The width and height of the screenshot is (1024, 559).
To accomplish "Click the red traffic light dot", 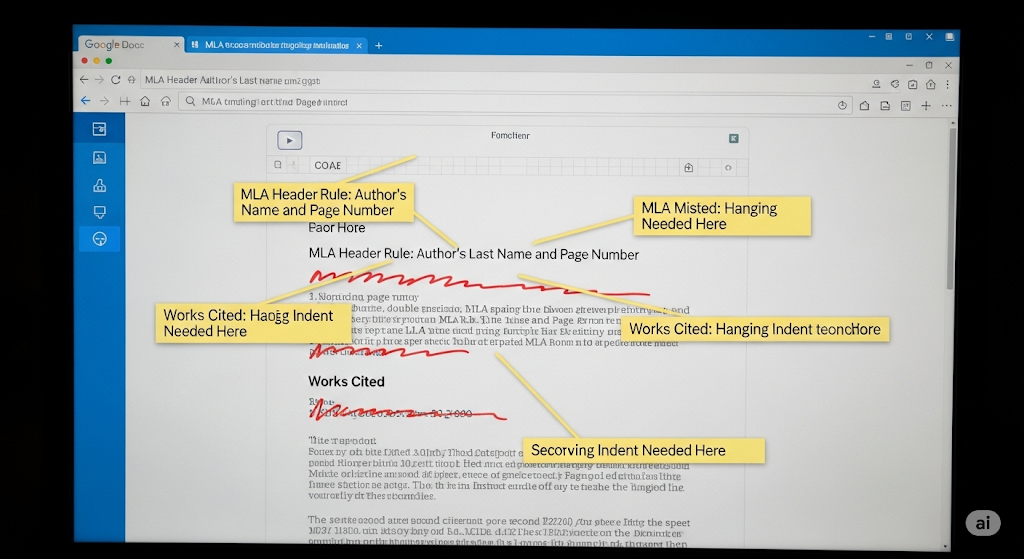I will tap(84, 61).
